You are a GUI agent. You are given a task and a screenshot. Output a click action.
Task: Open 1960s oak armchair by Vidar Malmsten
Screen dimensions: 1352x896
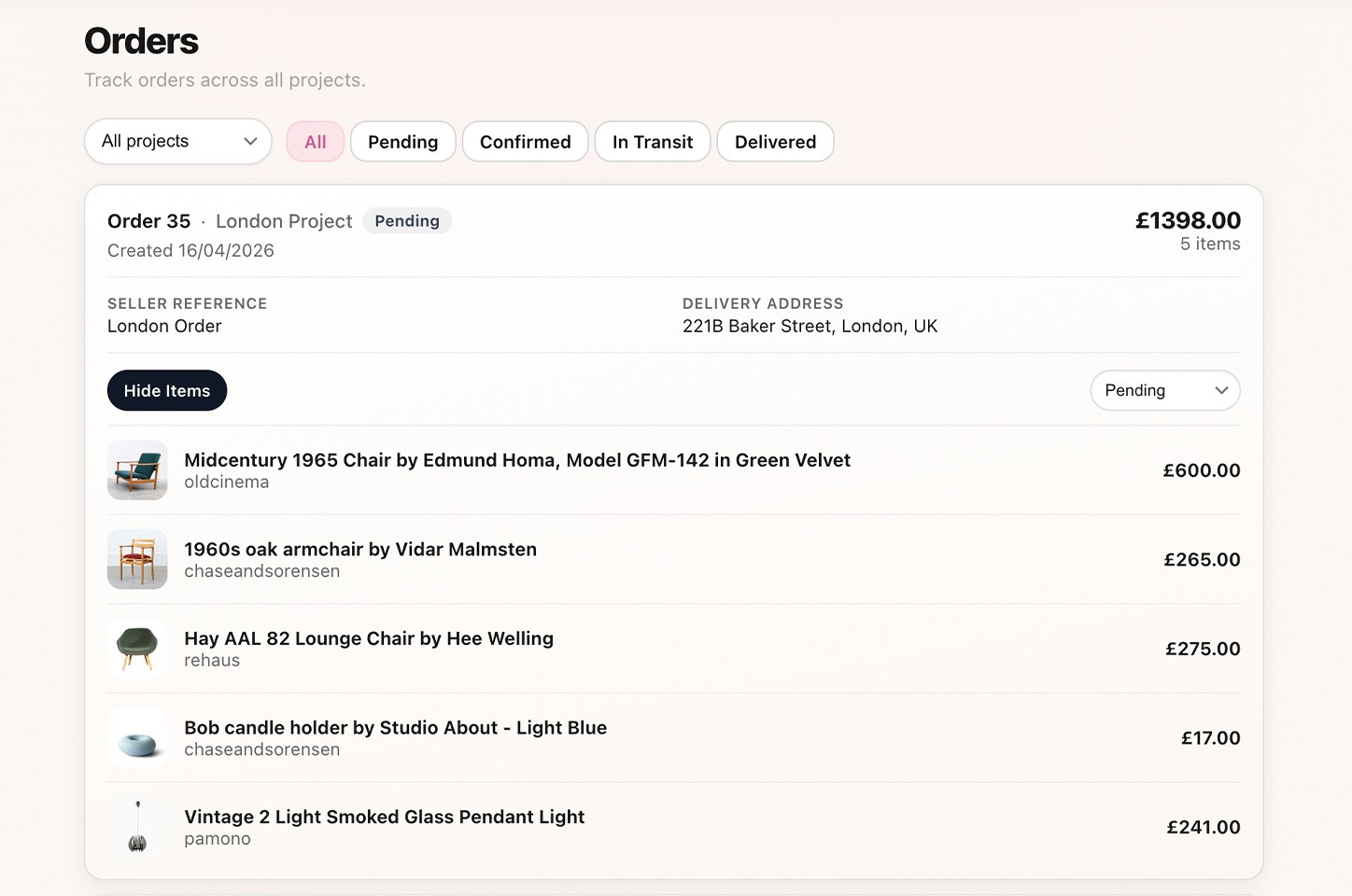point(360,550)
